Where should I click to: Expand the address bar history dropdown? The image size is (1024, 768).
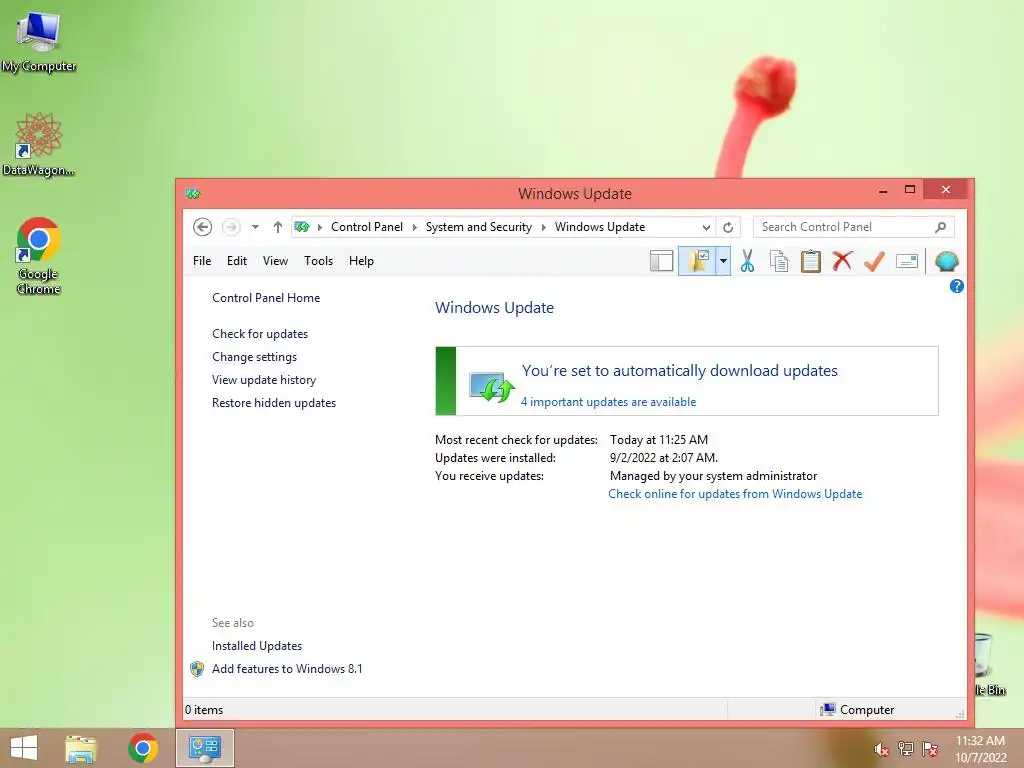point(706,227)
